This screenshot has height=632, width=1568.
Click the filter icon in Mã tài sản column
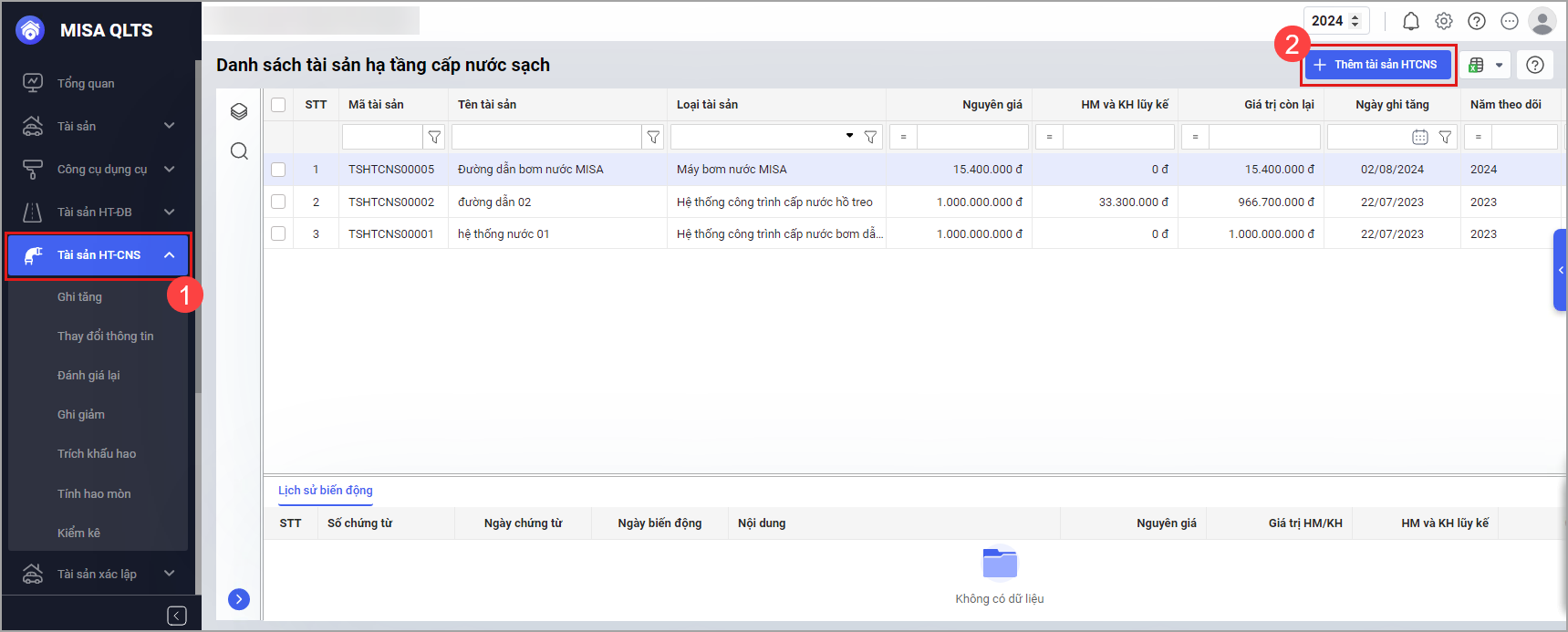coord(435,137)
